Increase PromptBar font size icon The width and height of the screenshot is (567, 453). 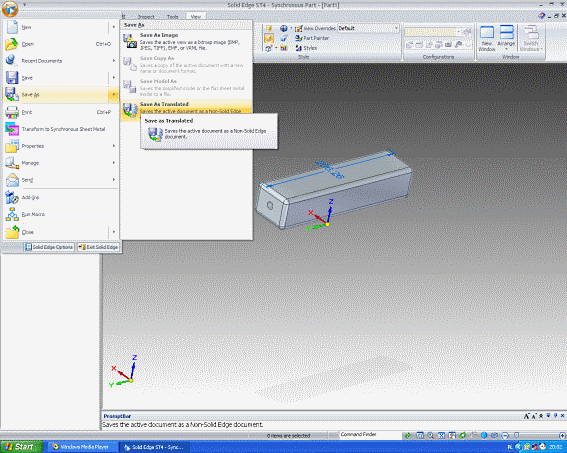(x=526, y=416)
